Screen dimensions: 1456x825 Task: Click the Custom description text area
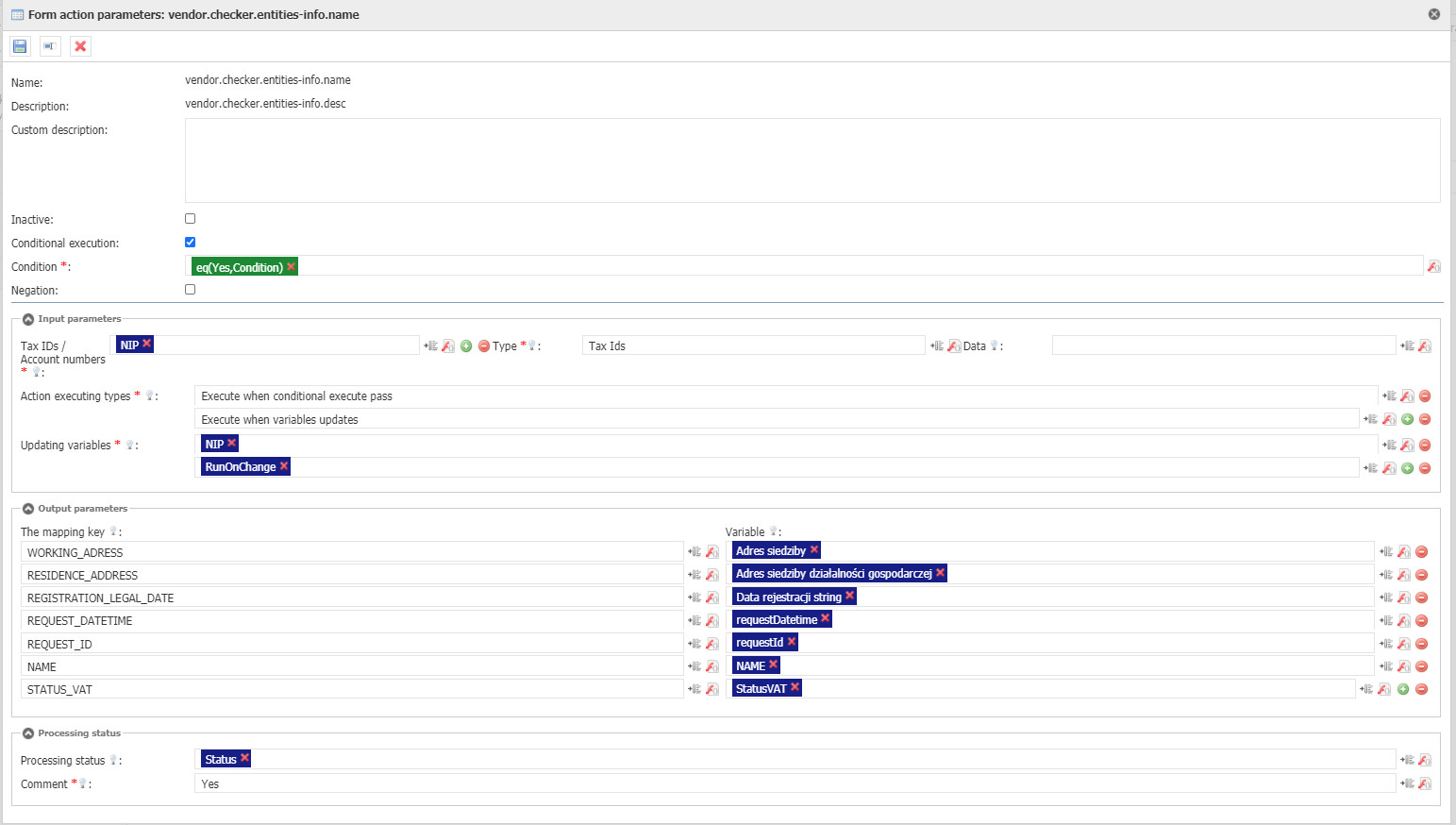pos(812,160)
